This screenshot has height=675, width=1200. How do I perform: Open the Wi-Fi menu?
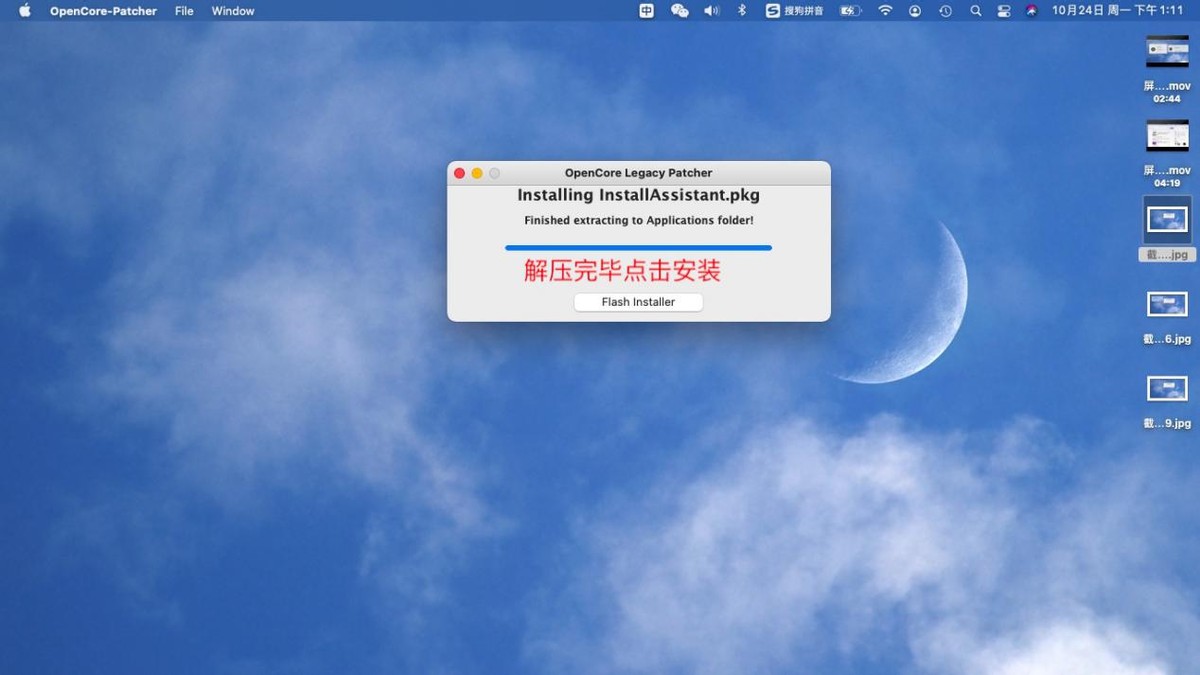[886, 10]
